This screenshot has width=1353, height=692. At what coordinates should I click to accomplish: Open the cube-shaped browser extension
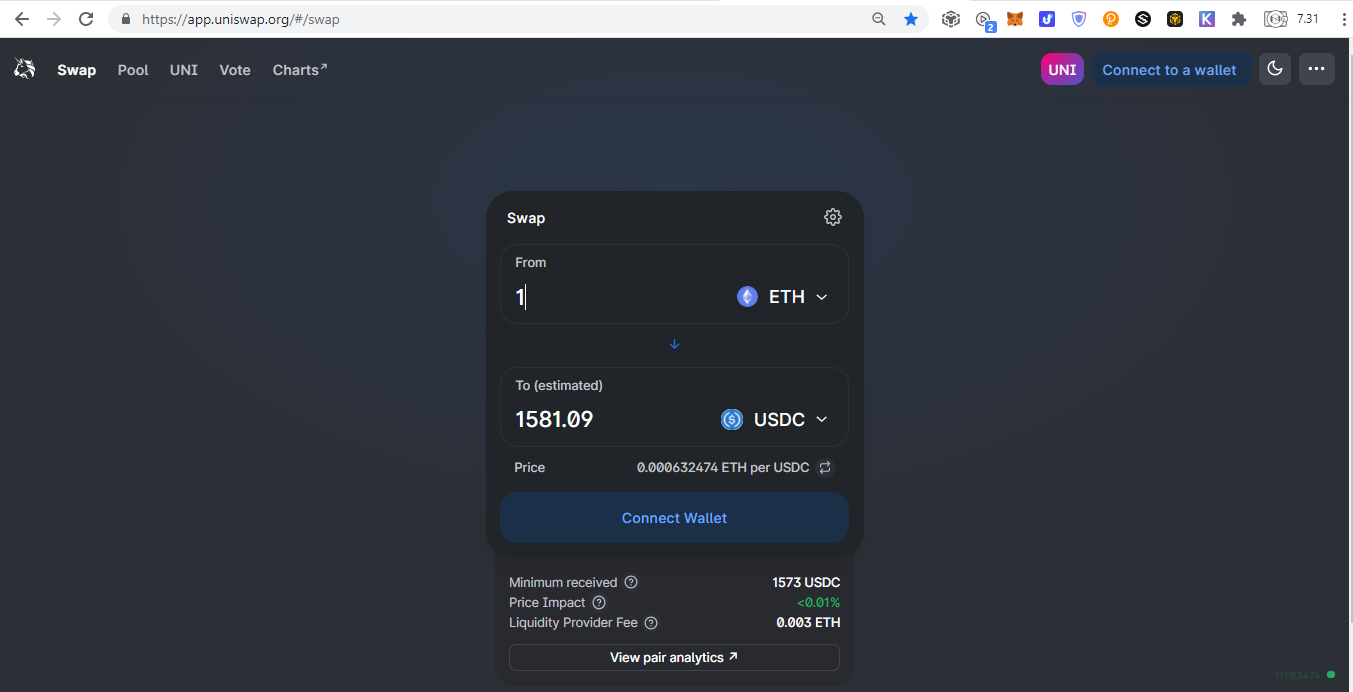[951, 19]
